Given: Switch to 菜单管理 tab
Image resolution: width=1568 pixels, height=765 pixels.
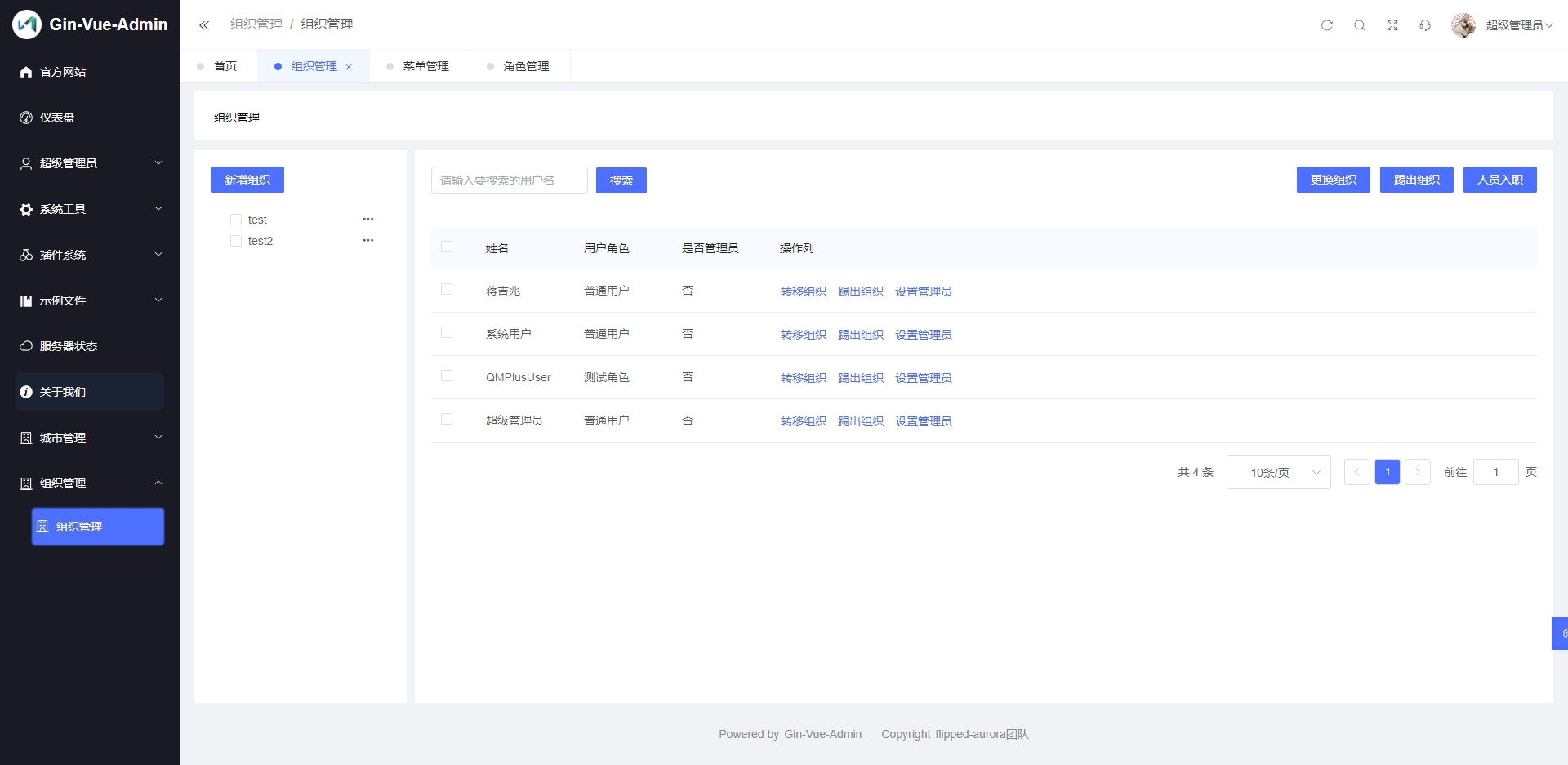Looking at the screenshot, I should pyautogui.click(x=419, y=66).
